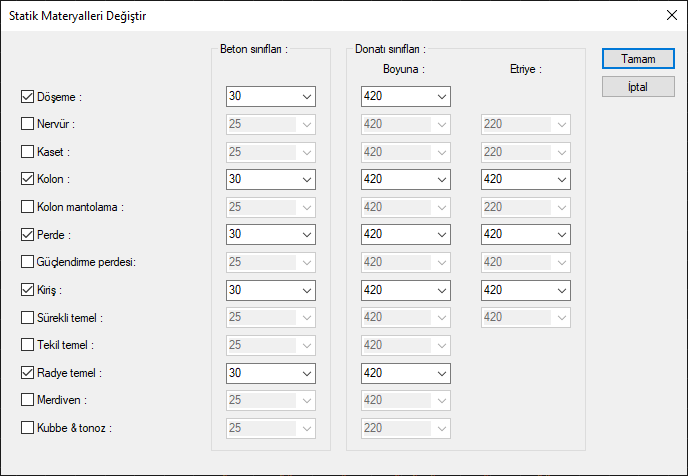Toggle the Kolon checkbox off
Viewport: 688px width, 476px height.
tap(28, 180)
